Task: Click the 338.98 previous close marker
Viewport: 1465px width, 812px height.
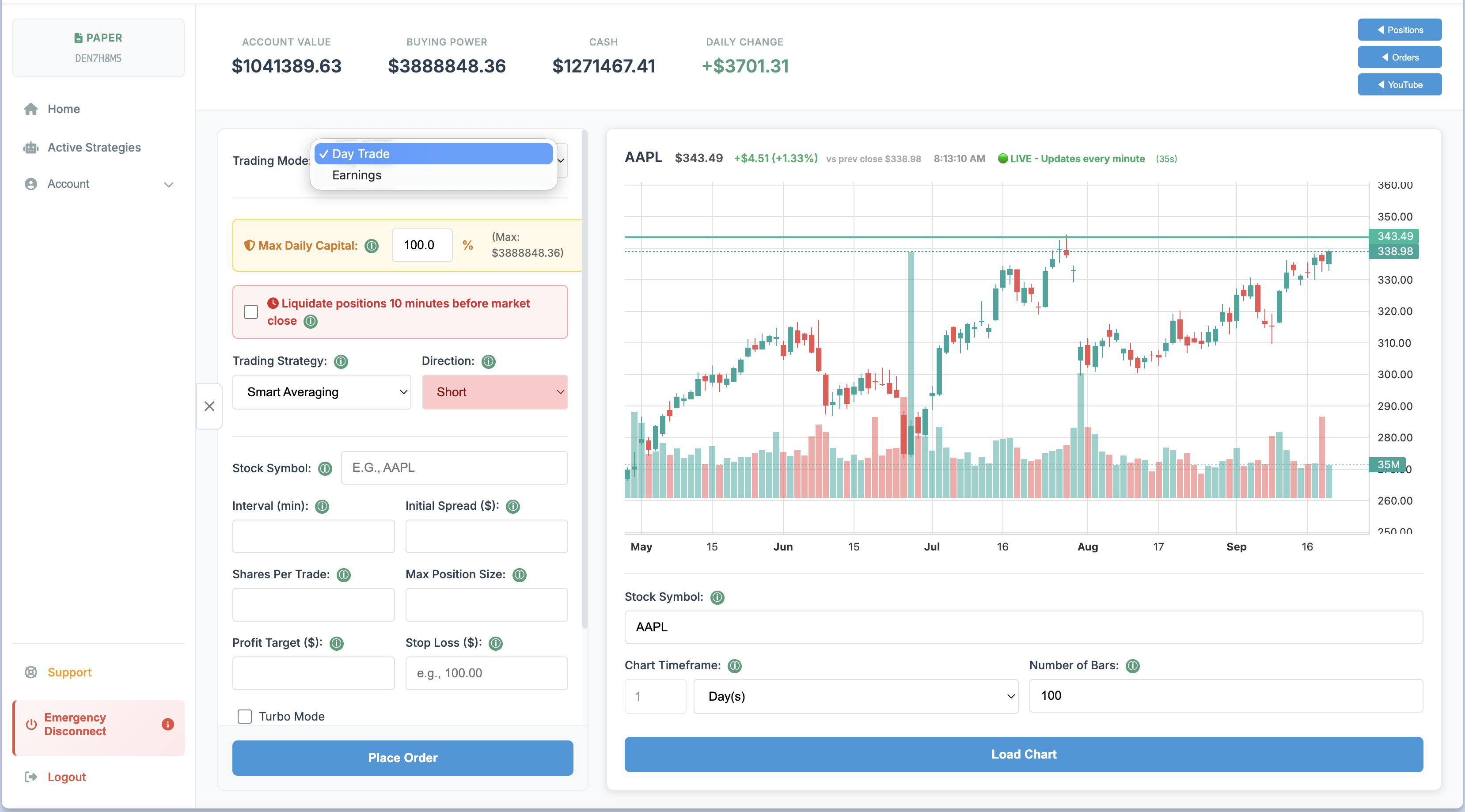Action: [x=1394, y=251]
